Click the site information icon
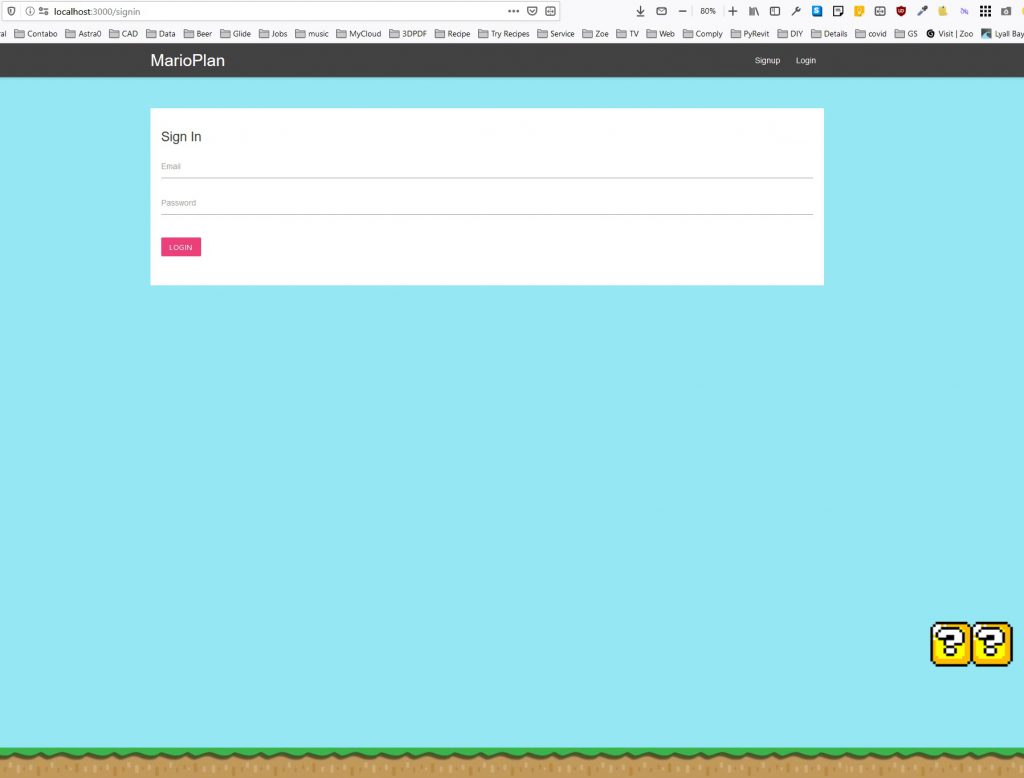The image size is (1024, 778). click(x=30, y=11)
